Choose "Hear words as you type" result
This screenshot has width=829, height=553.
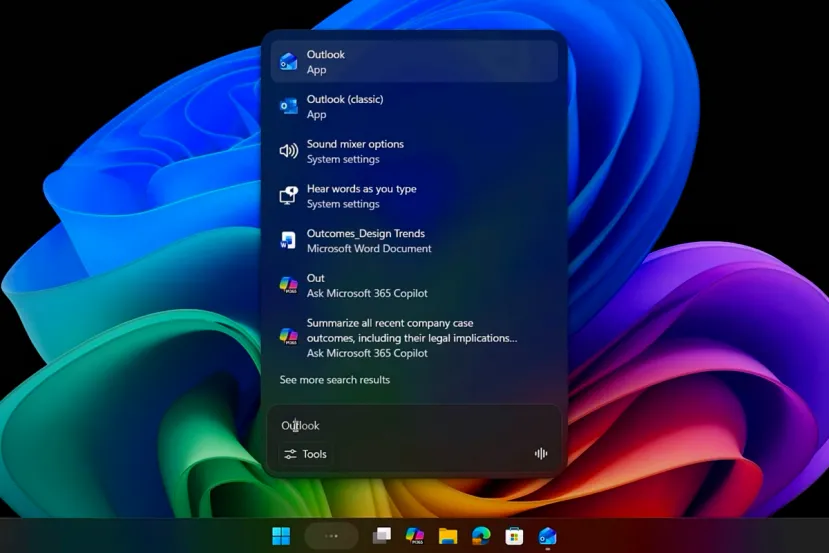[414, 196]
